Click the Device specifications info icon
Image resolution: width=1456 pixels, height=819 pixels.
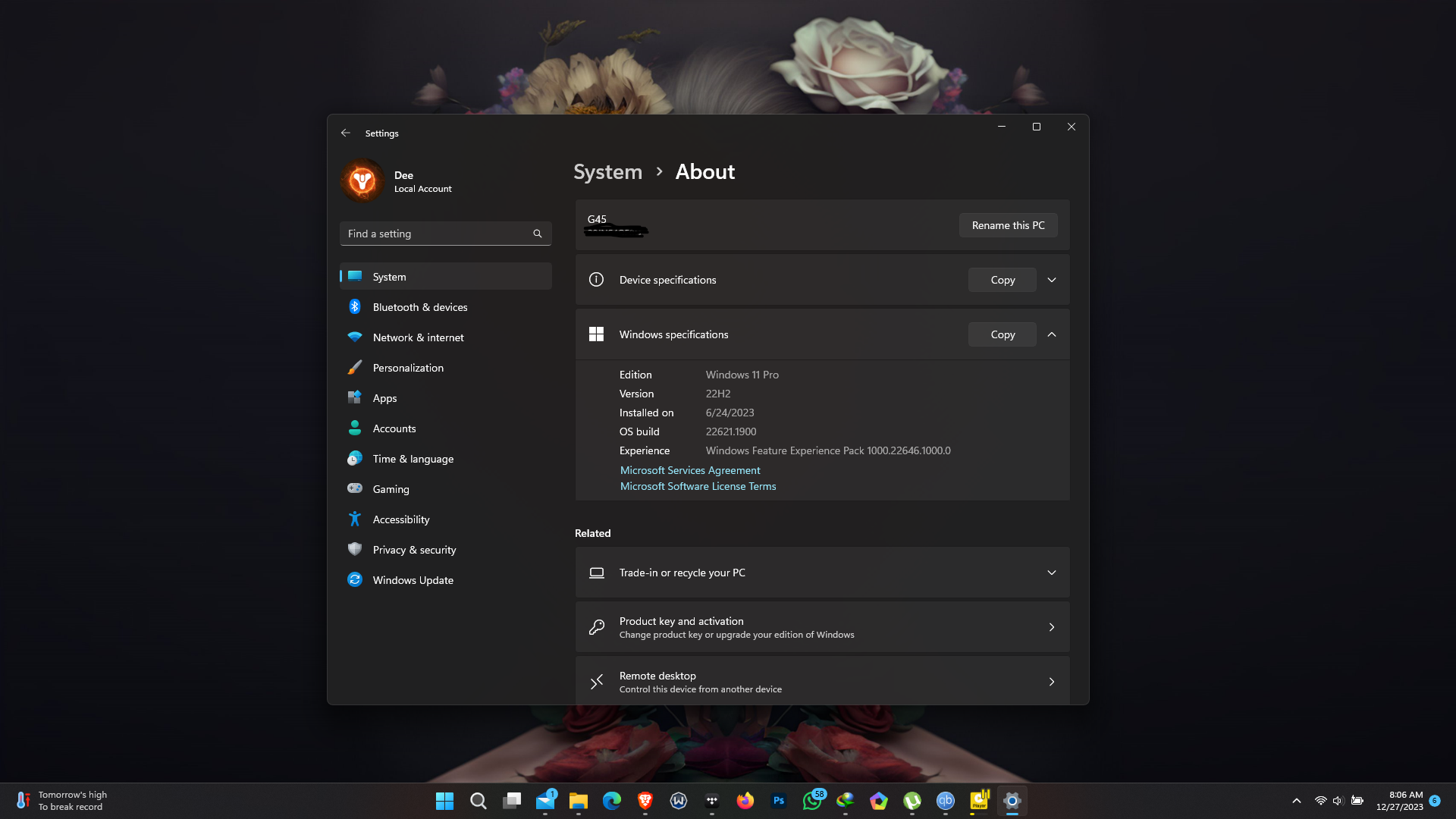[x=596, y=280]
